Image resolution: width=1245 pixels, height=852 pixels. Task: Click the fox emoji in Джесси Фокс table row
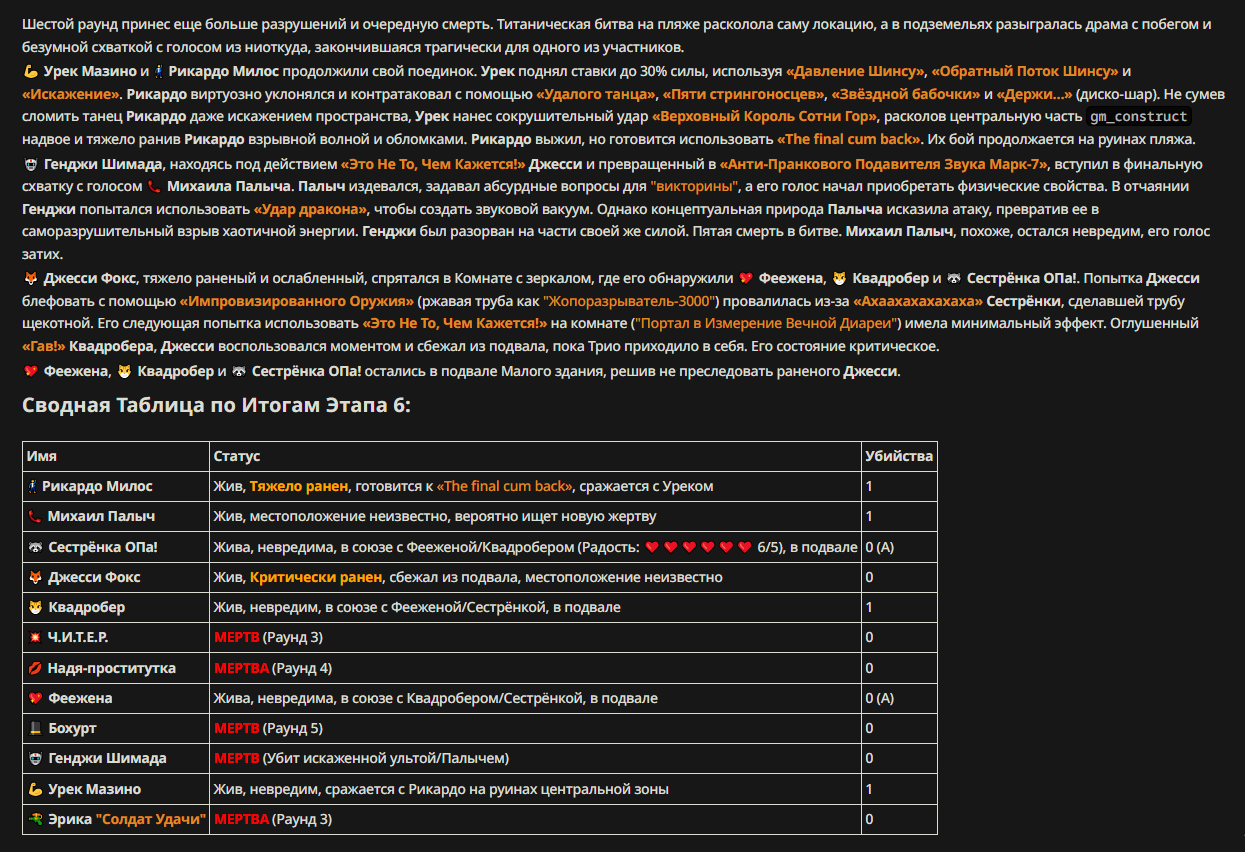(x=35, y=577)
